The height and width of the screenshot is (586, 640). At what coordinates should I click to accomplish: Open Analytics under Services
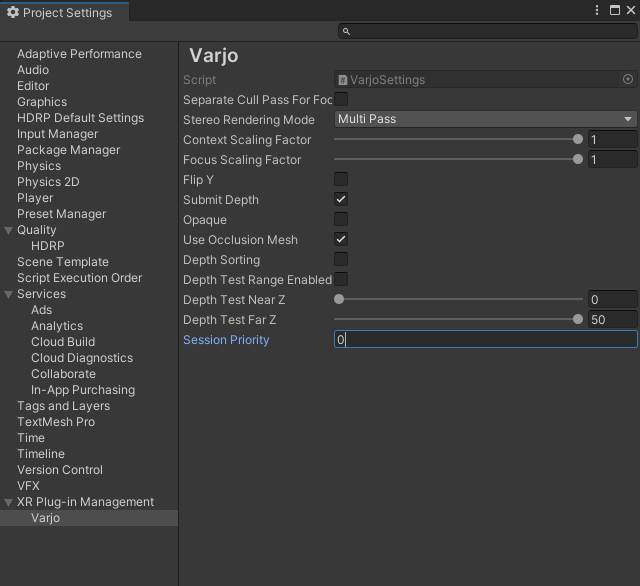pyautogui.click(x=57, y=326)
